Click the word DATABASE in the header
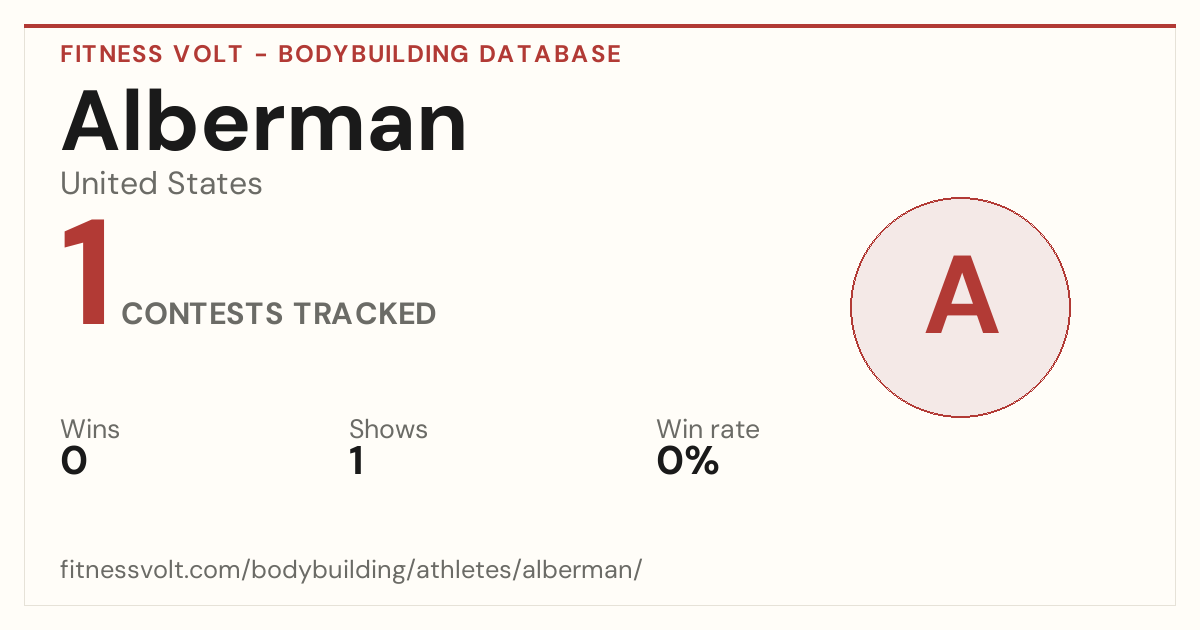This screenshot has height=630, width=1200. [550, 54]
